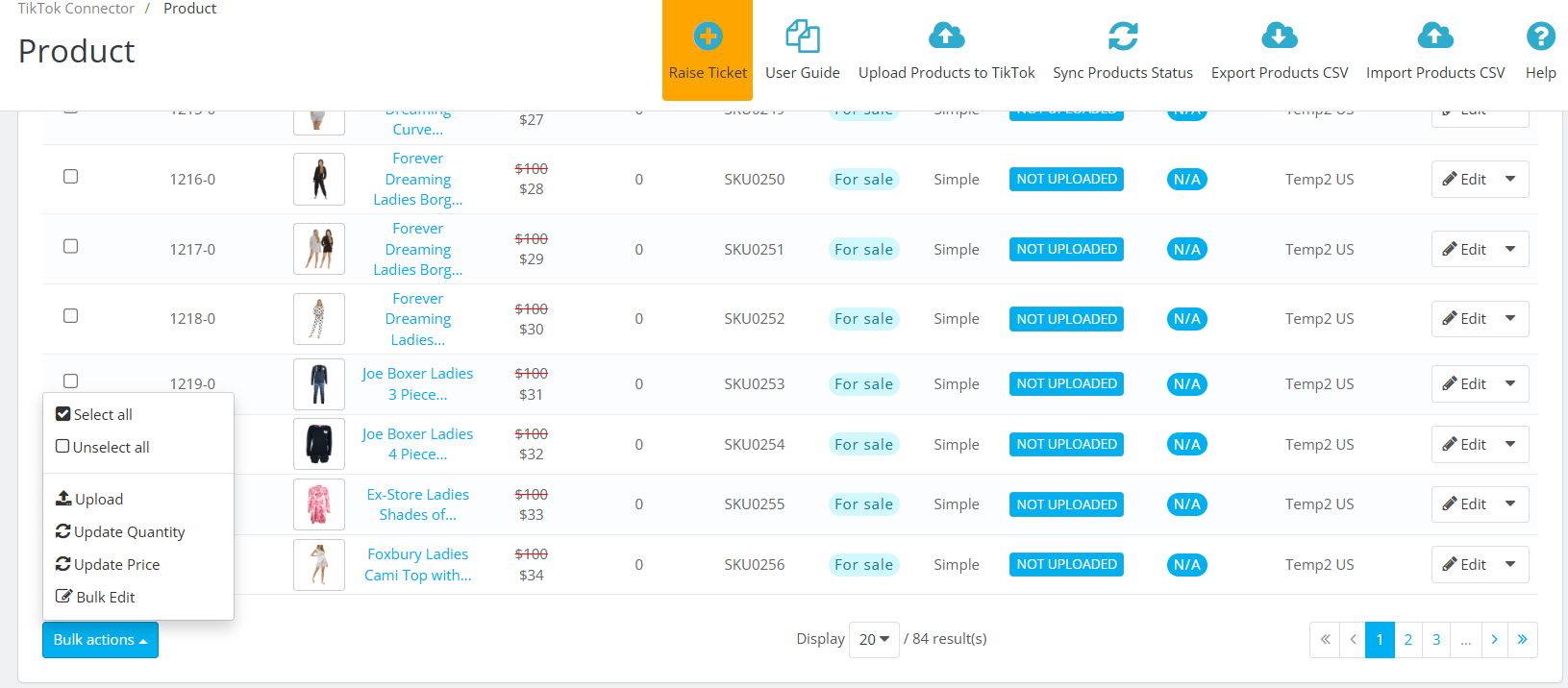Open the Joe Boxer Ladies 3 Piece link
1568x688 pixels.
[x=417, y=384]
